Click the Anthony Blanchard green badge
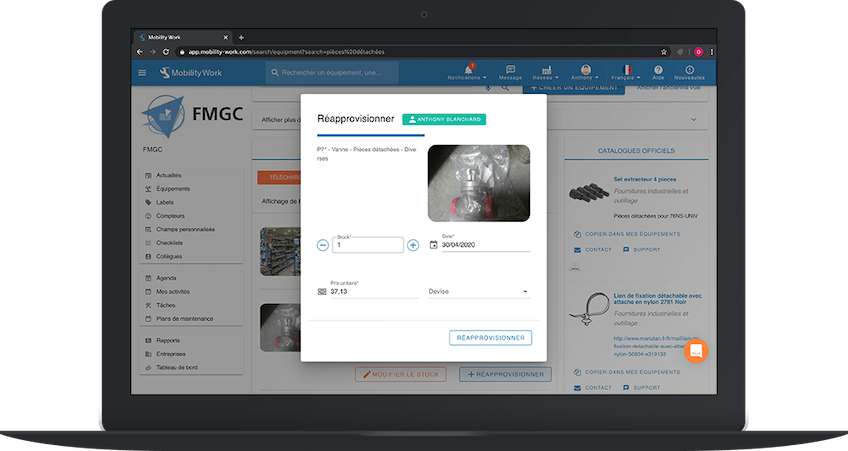 tap(444, 120)
